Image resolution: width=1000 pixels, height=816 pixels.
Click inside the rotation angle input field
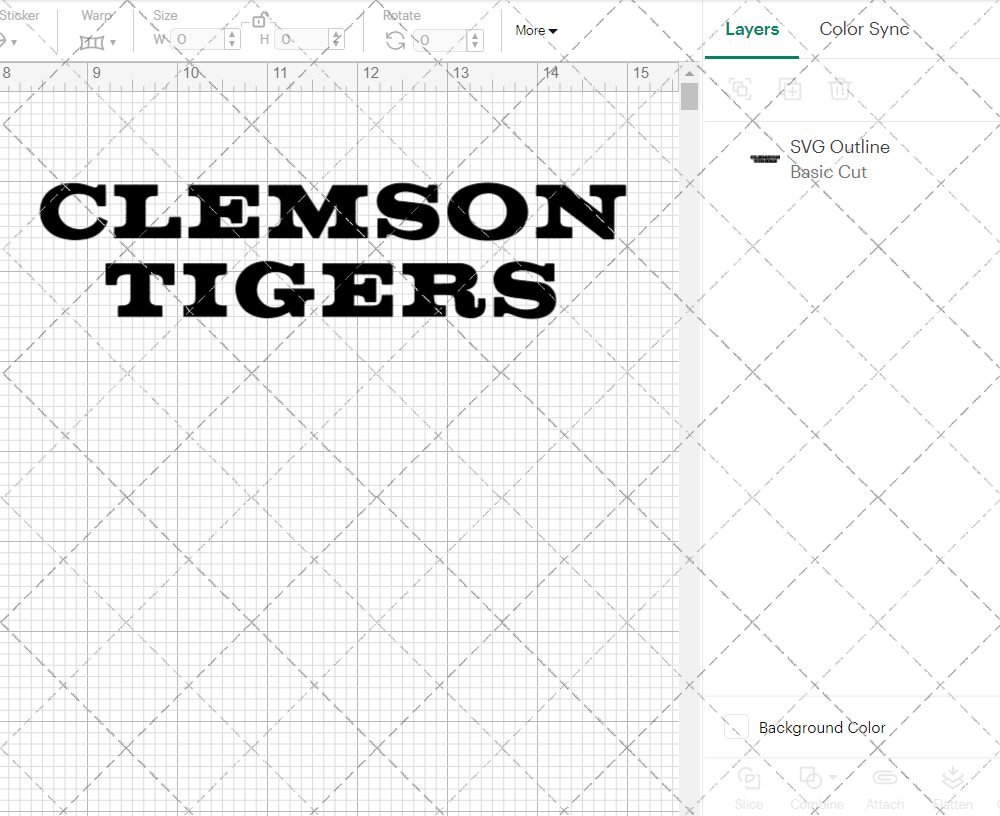pos(440,42)
